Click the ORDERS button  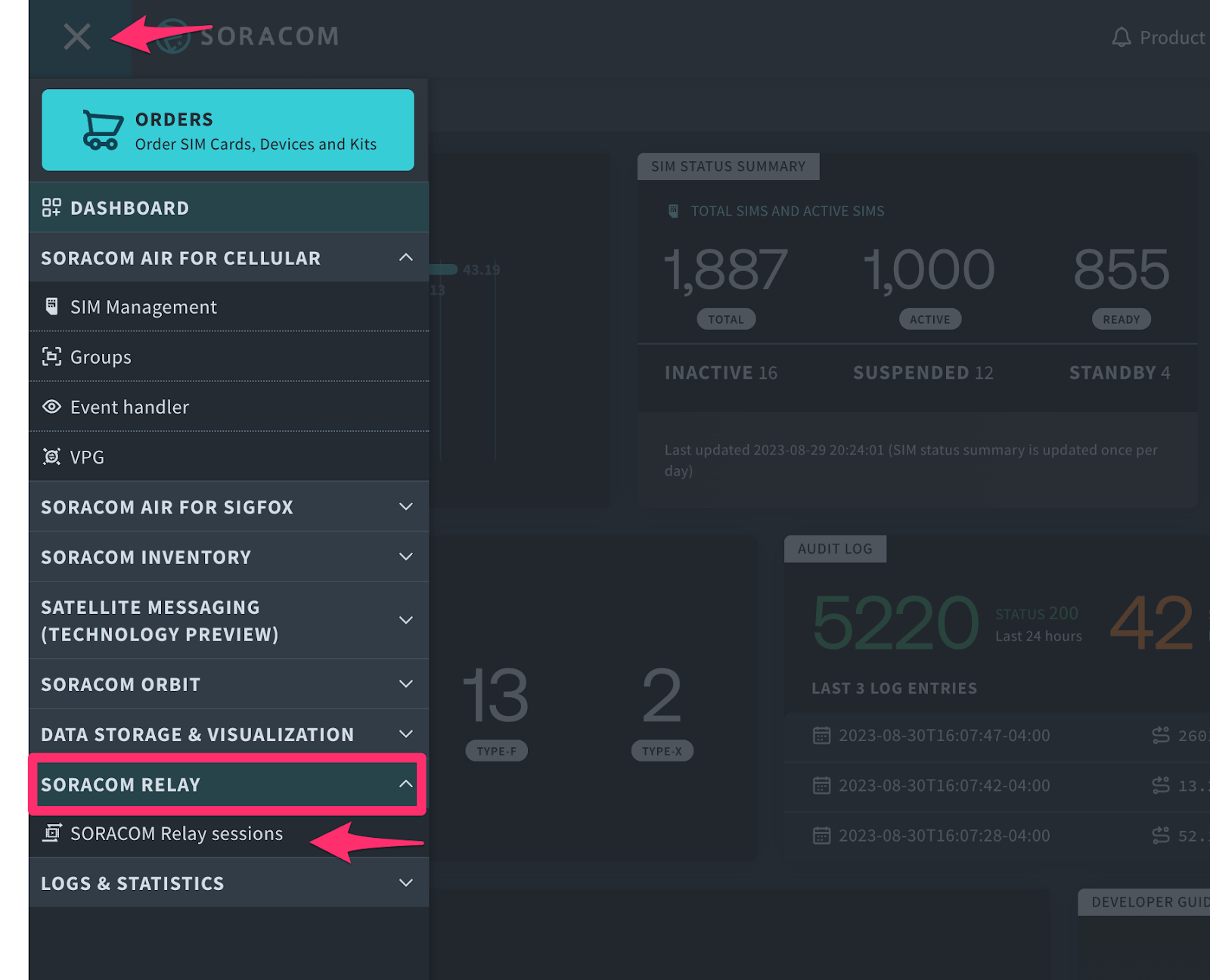click(227, 129)
